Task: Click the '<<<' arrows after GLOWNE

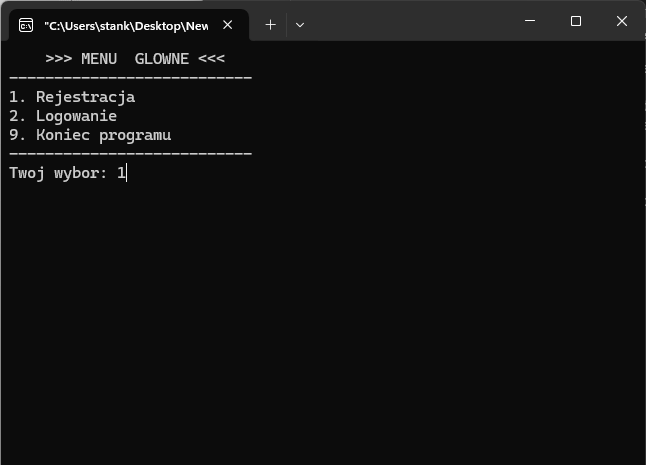Action: [x=211, y=59]
